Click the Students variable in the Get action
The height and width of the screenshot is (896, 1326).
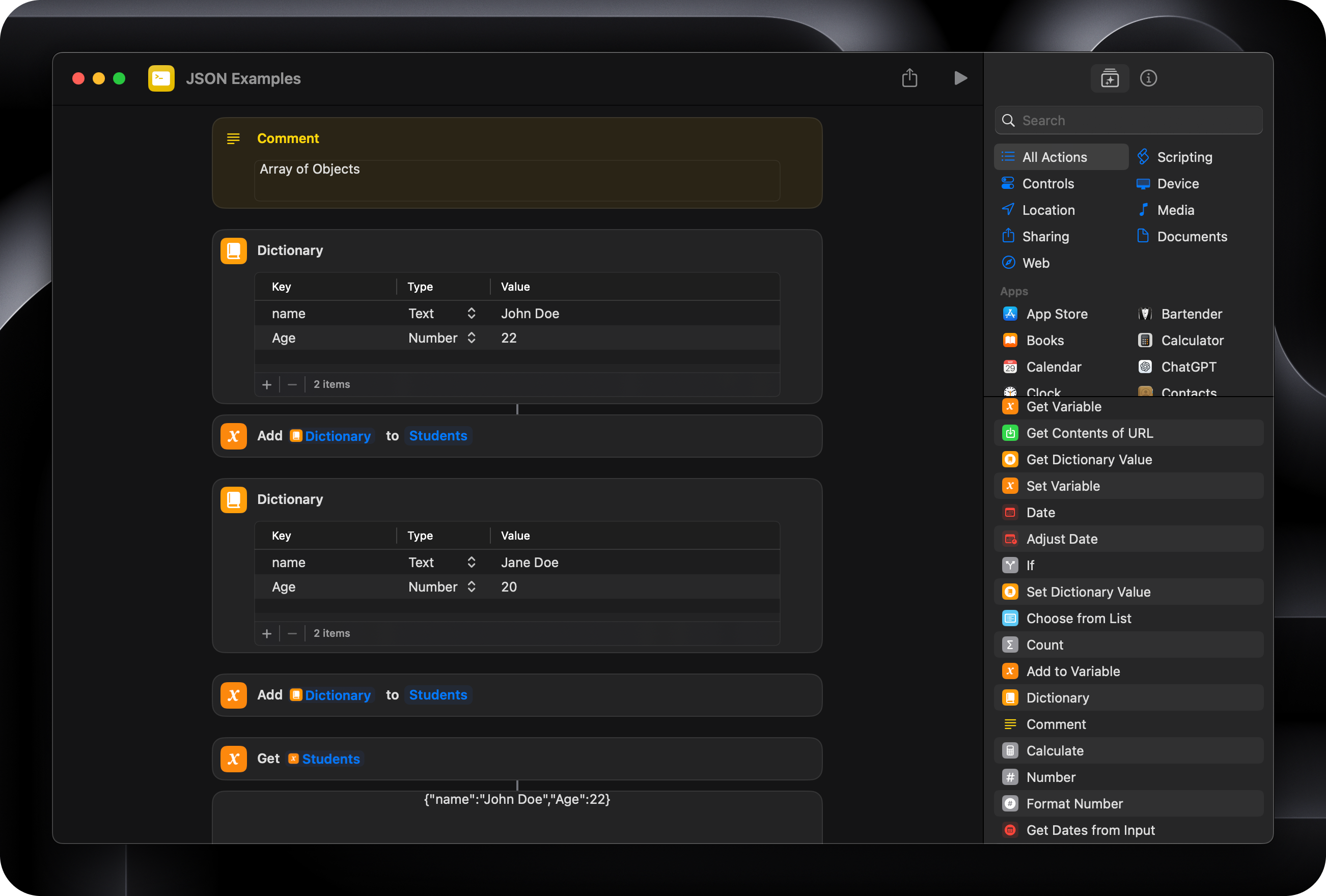point(330,759)
